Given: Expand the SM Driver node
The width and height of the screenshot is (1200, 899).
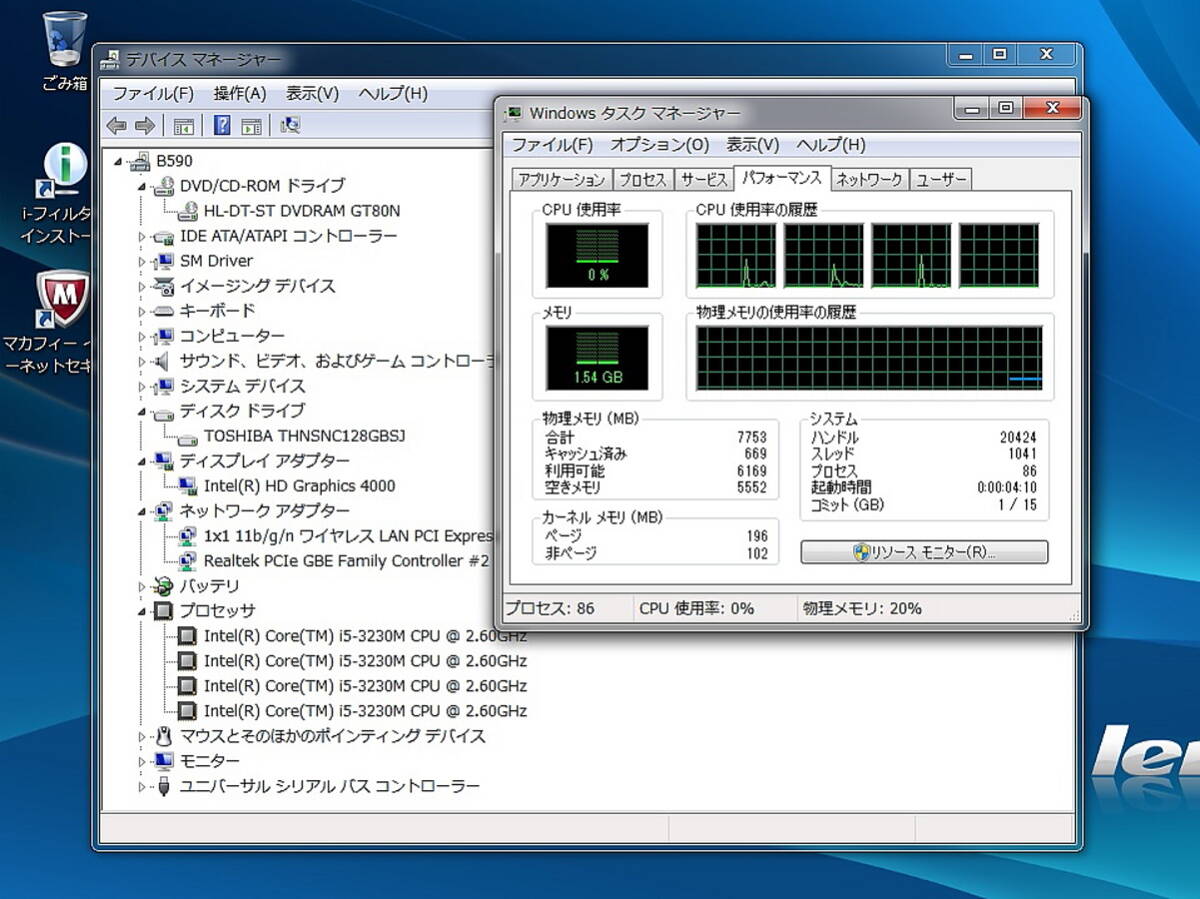Looking at the screenshot, I should [x=142, y=261].
